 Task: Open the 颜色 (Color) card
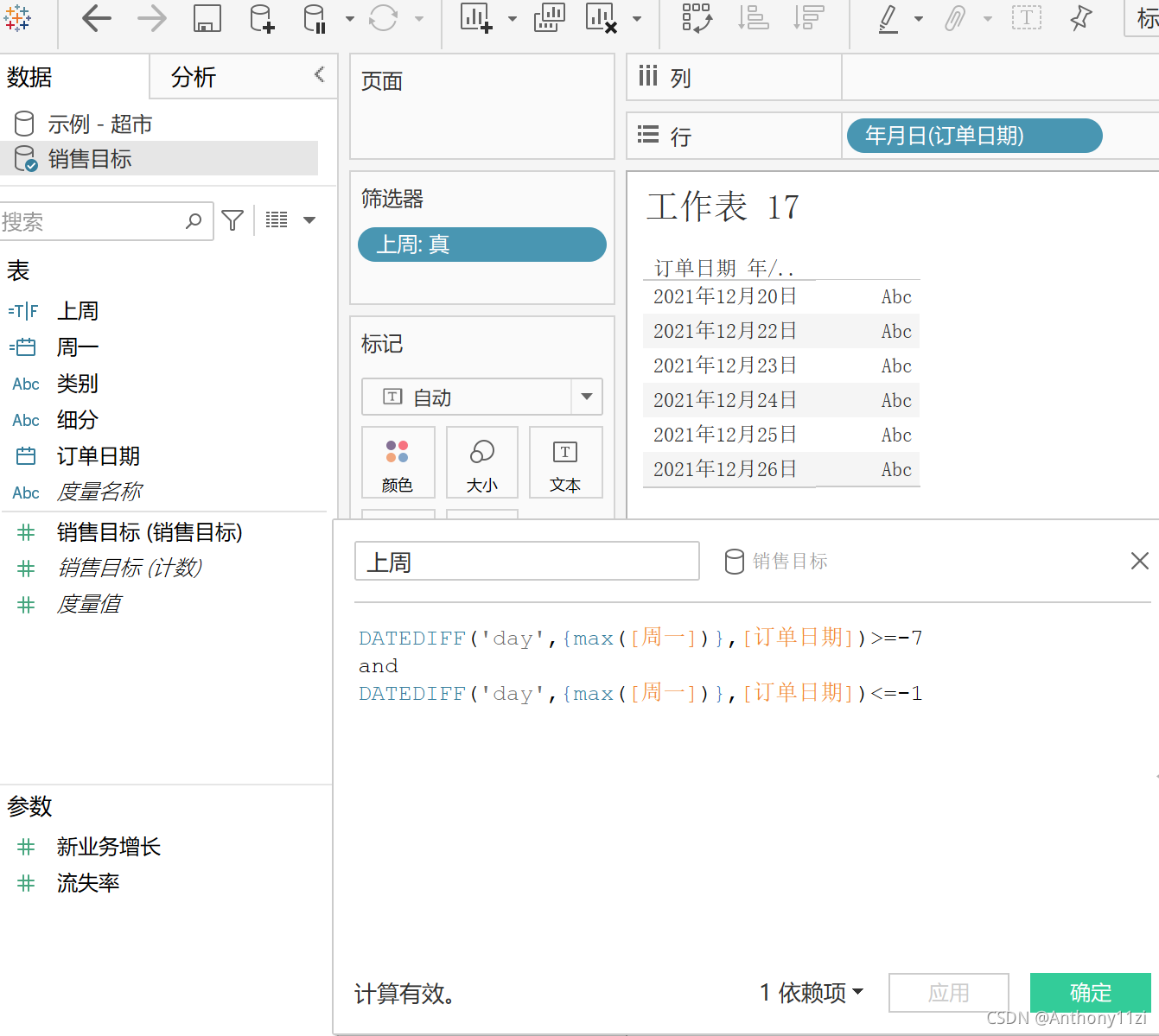point(398,462)
